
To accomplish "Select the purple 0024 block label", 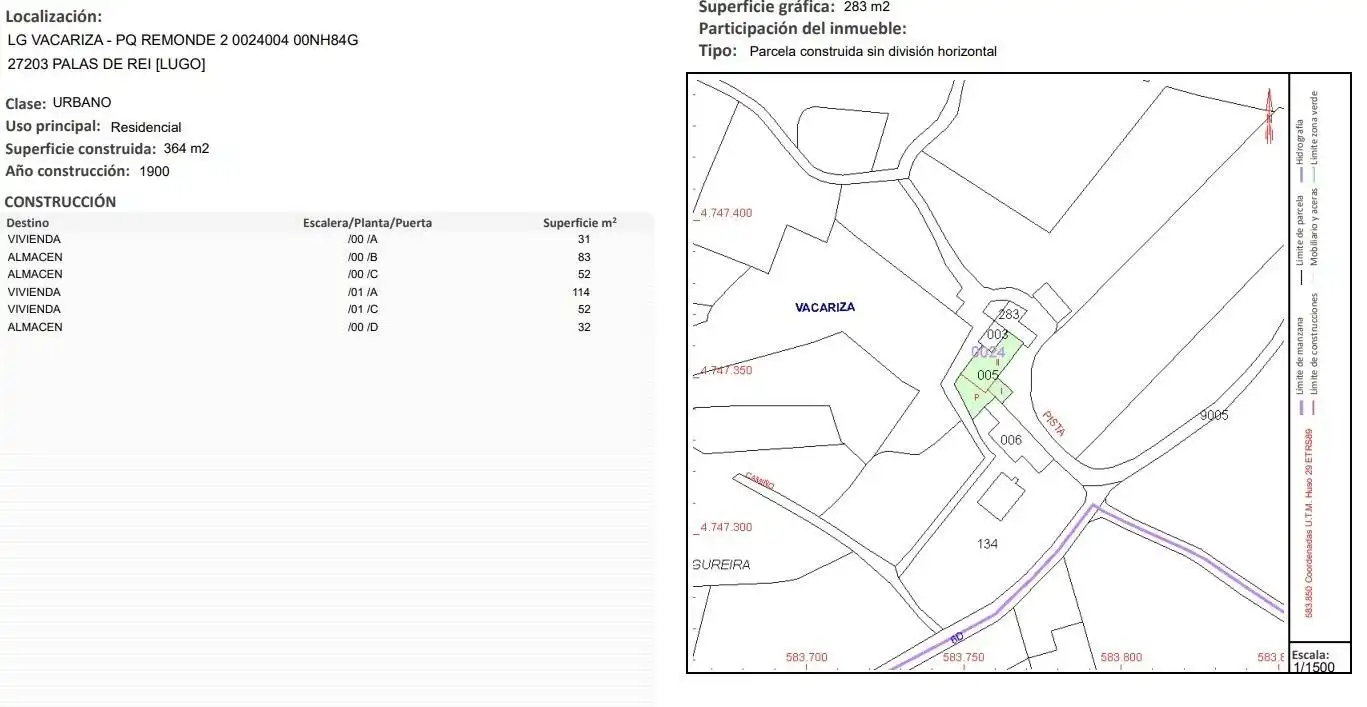I will click(988, 352).
